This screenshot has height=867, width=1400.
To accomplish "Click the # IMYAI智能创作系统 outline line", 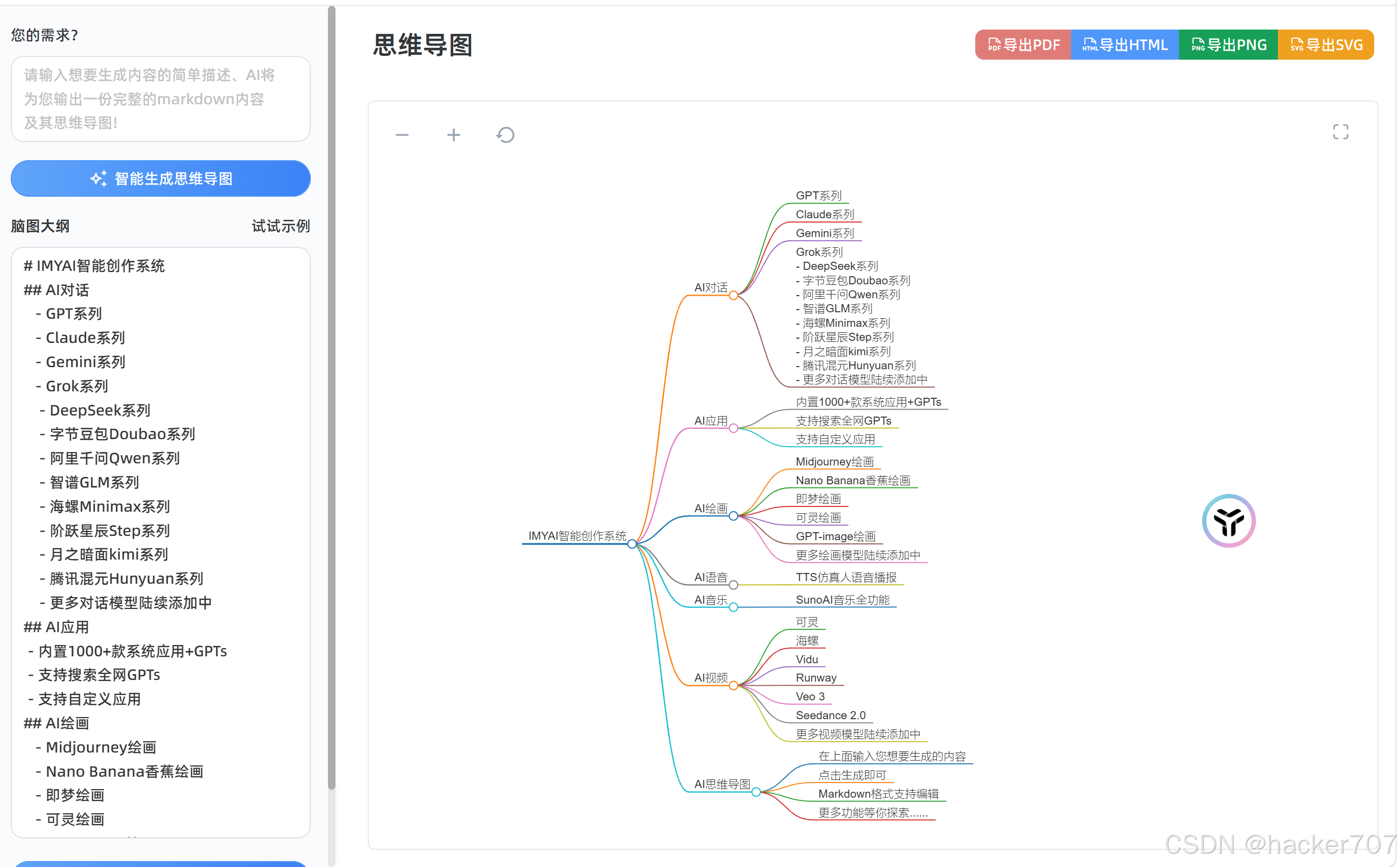I will pyautogui.click(x=94, y=266).
